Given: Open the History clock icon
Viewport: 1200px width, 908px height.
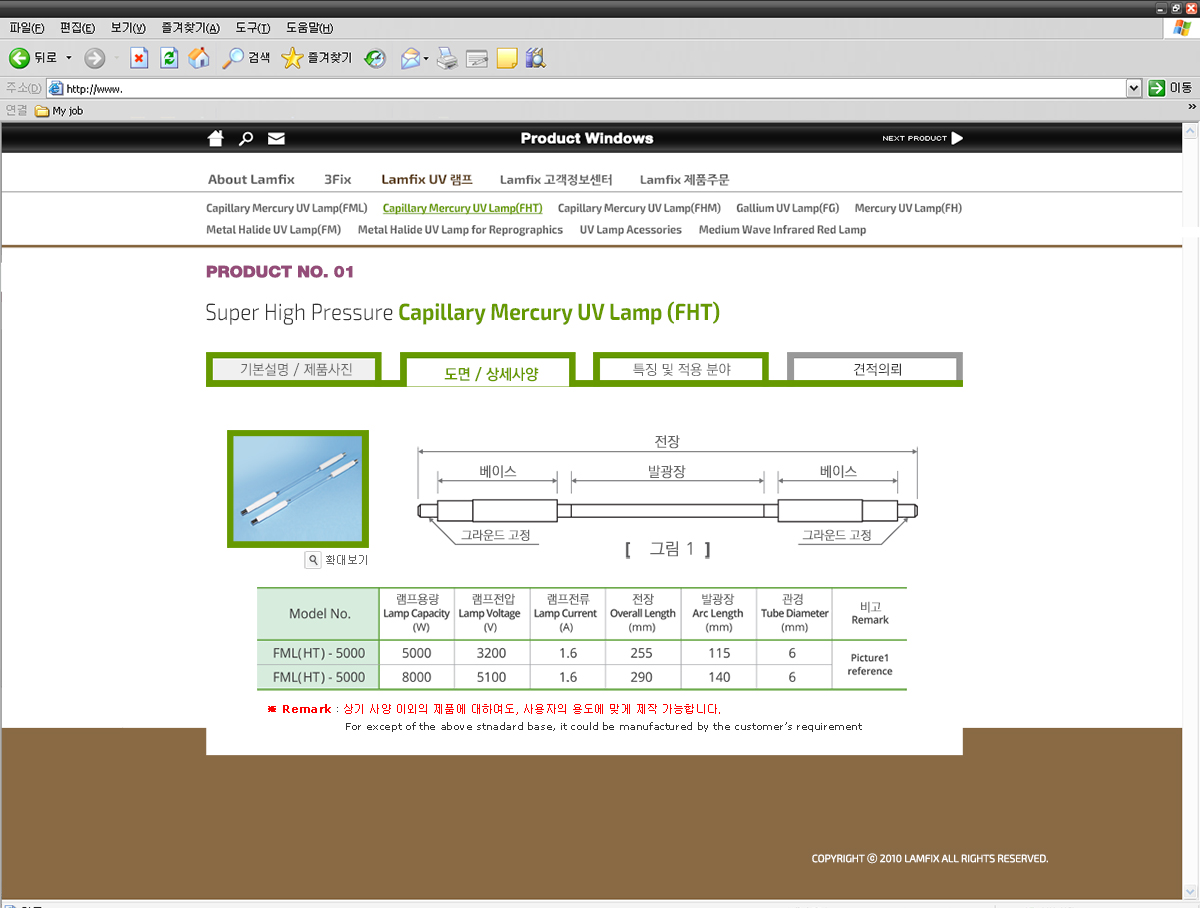Looking at the screenshot, I should tap(375, 58).
